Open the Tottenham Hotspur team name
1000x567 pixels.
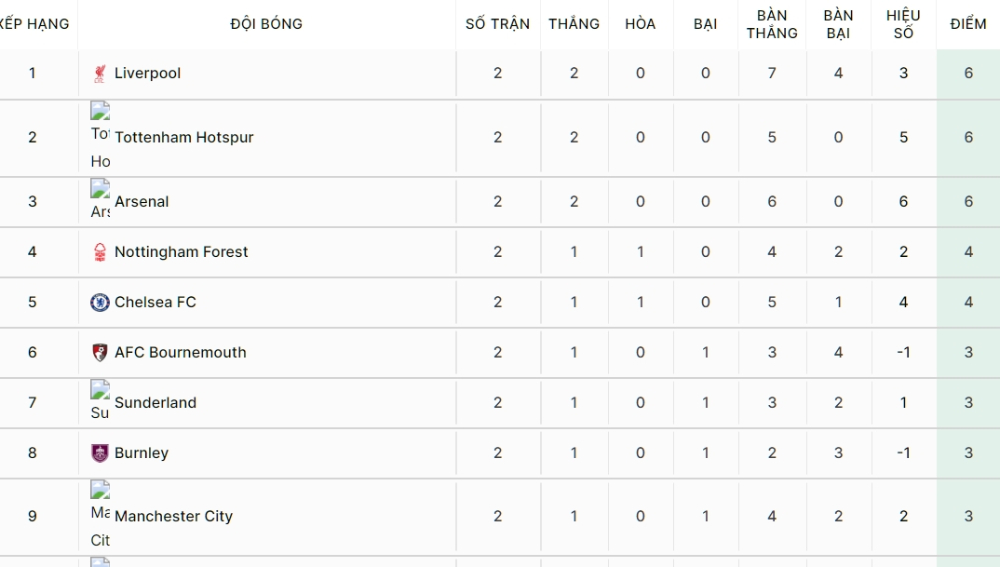184,137
